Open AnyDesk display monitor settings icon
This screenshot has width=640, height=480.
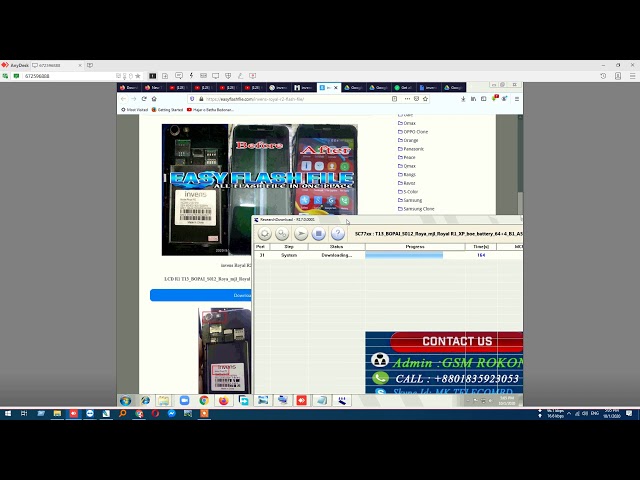pos(216,76)
